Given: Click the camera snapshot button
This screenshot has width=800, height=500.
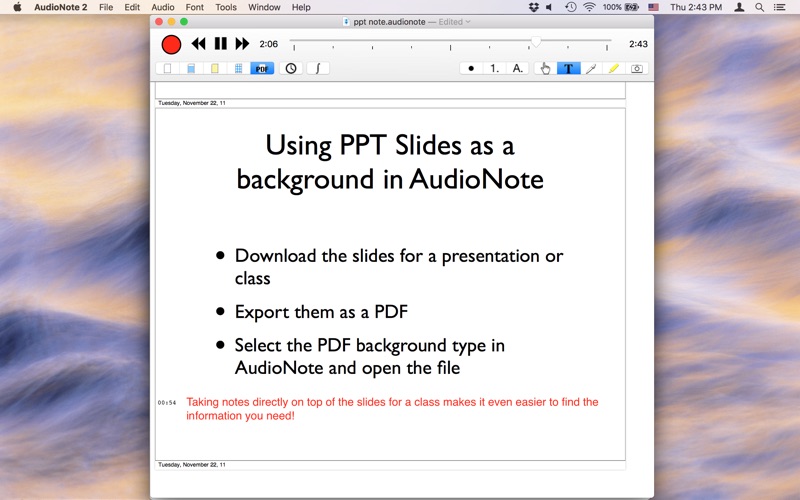Looking at the screenshot, I should pos(637,68).
